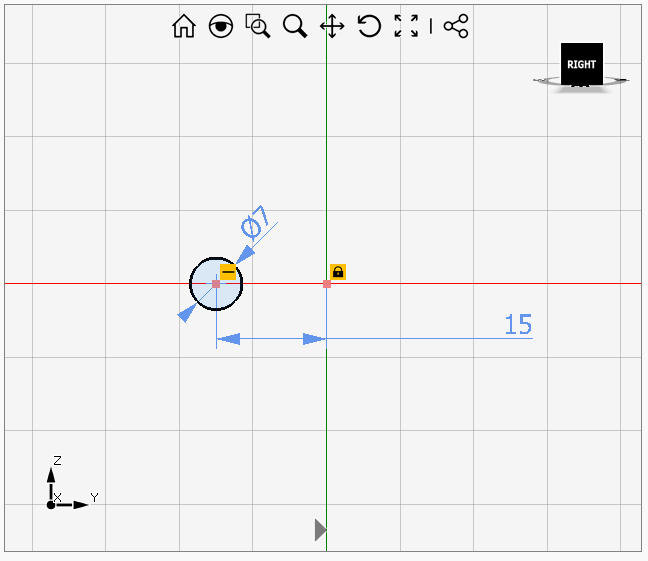648x561 pixels.
Task: Click the RIGHT face of view cube
Action: click(581, 64)
